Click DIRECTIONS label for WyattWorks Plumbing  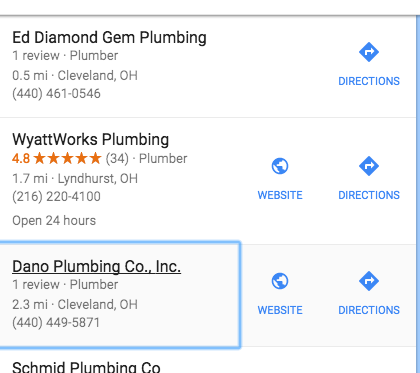tap(369, 195)
